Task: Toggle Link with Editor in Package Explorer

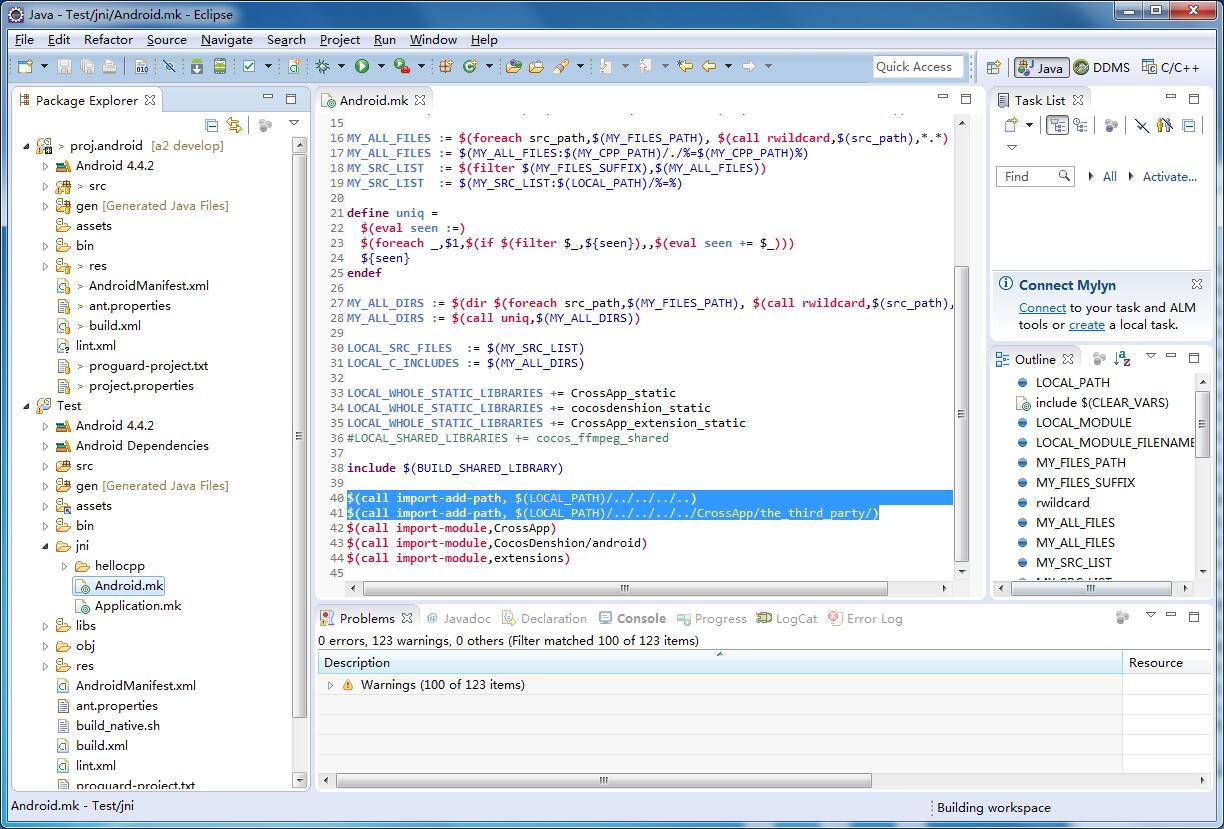Action: coord(234,125)
